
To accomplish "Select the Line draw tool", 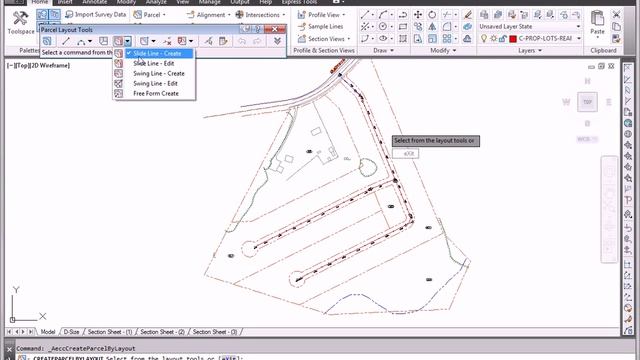I will [364, 15].
